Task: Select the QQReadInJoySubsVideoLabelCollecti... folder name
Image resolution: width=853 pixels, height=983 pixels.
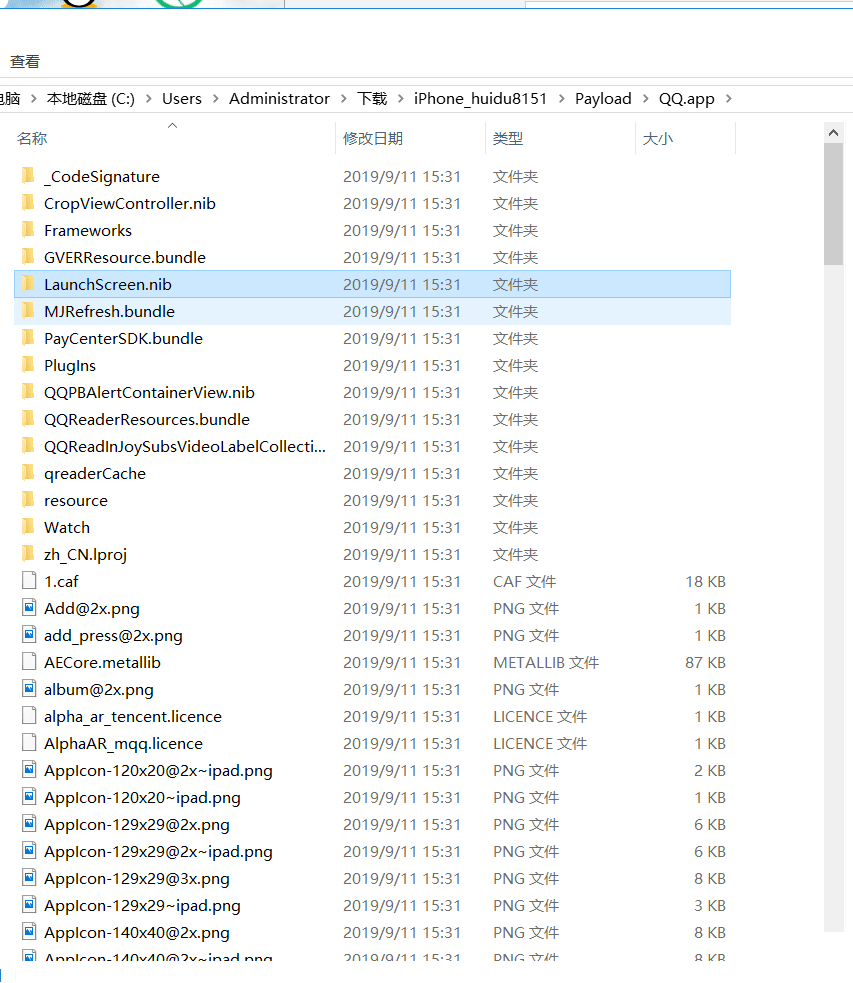Action: [x=185, y=446]
